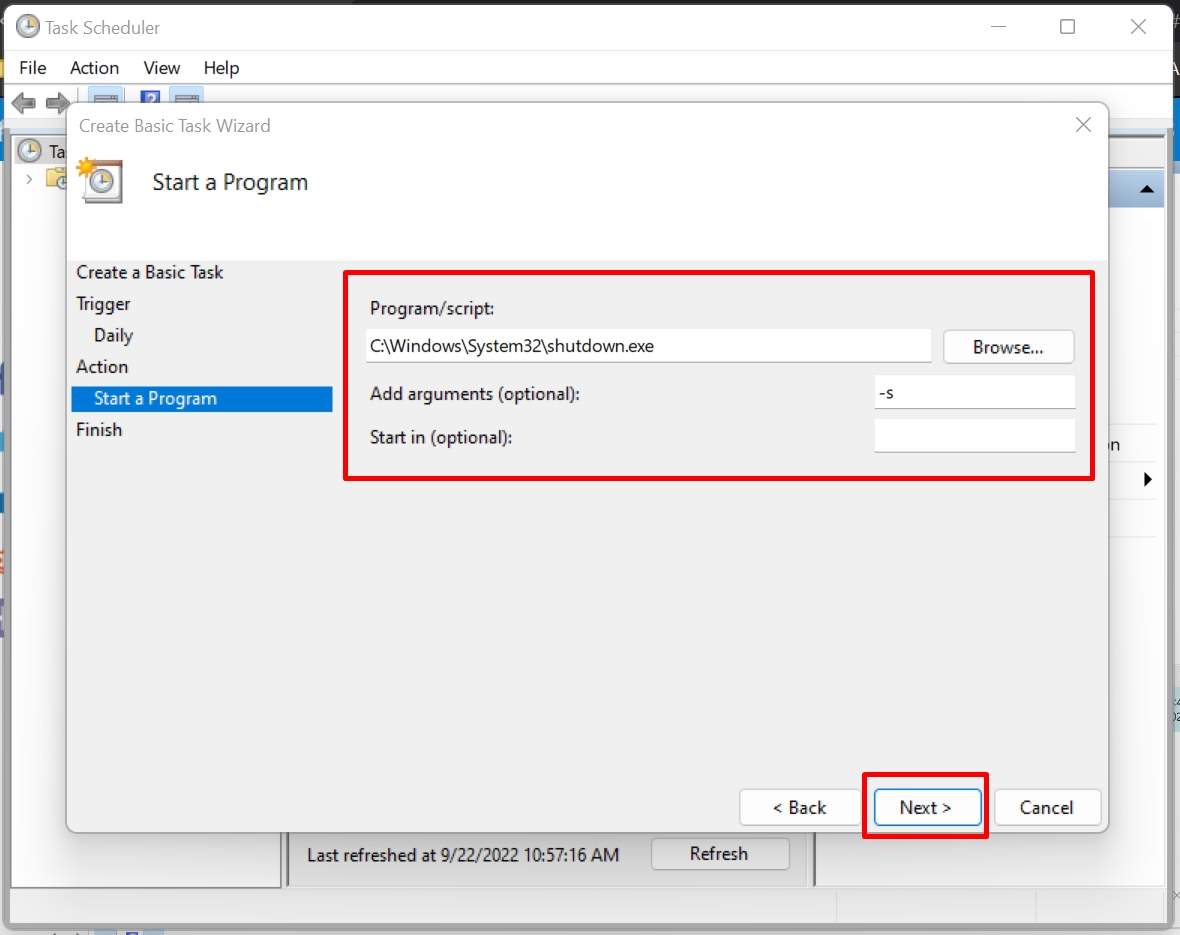
Task: Expand the Actions pane arrow
Action: tap(1146, 479)
